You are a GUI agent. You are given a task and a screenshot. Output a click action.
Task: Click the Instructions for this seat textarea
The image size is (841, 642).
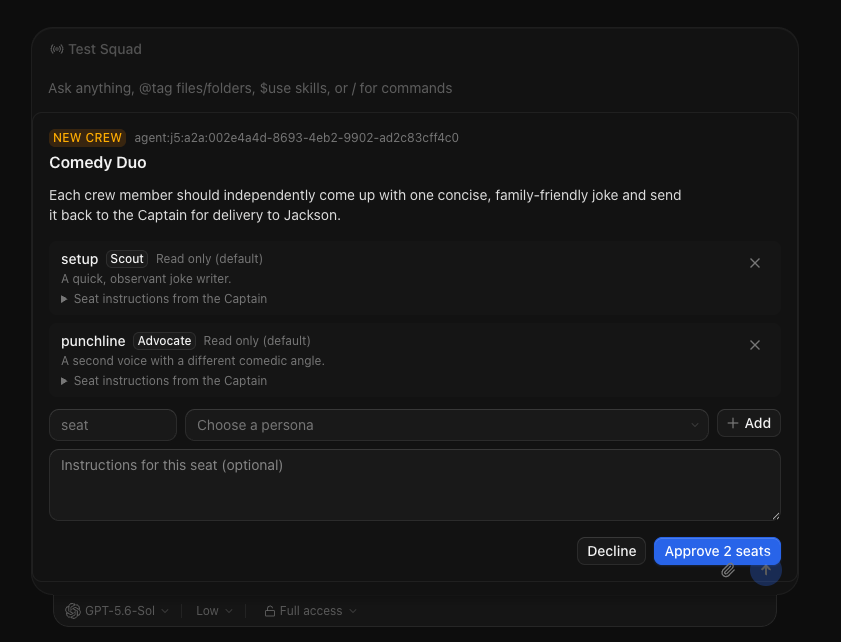pos(415,485)
